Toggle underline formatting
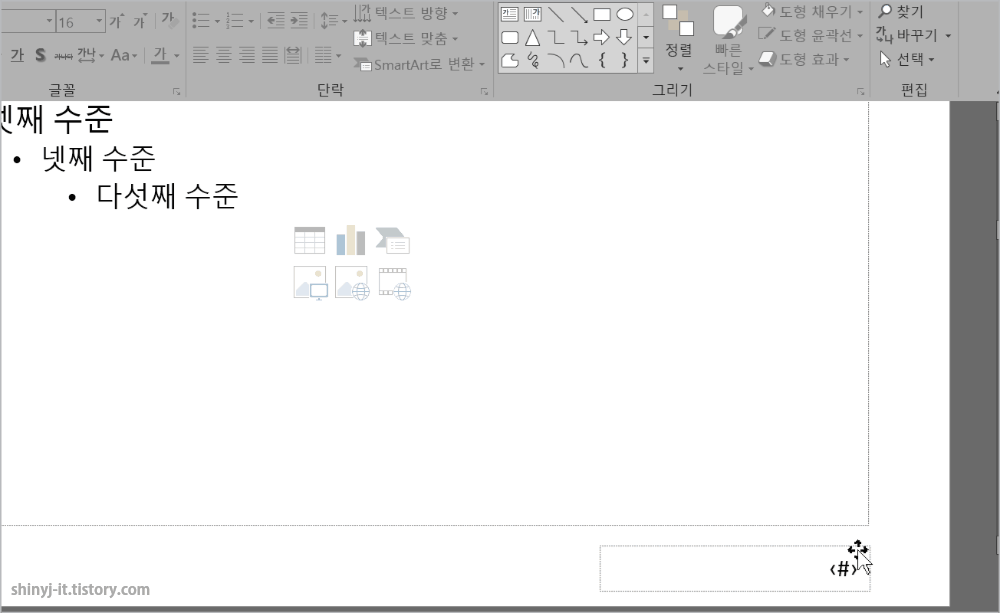Screen dimensions: 1000x613 pyautogui.click(x=17, y=55)
